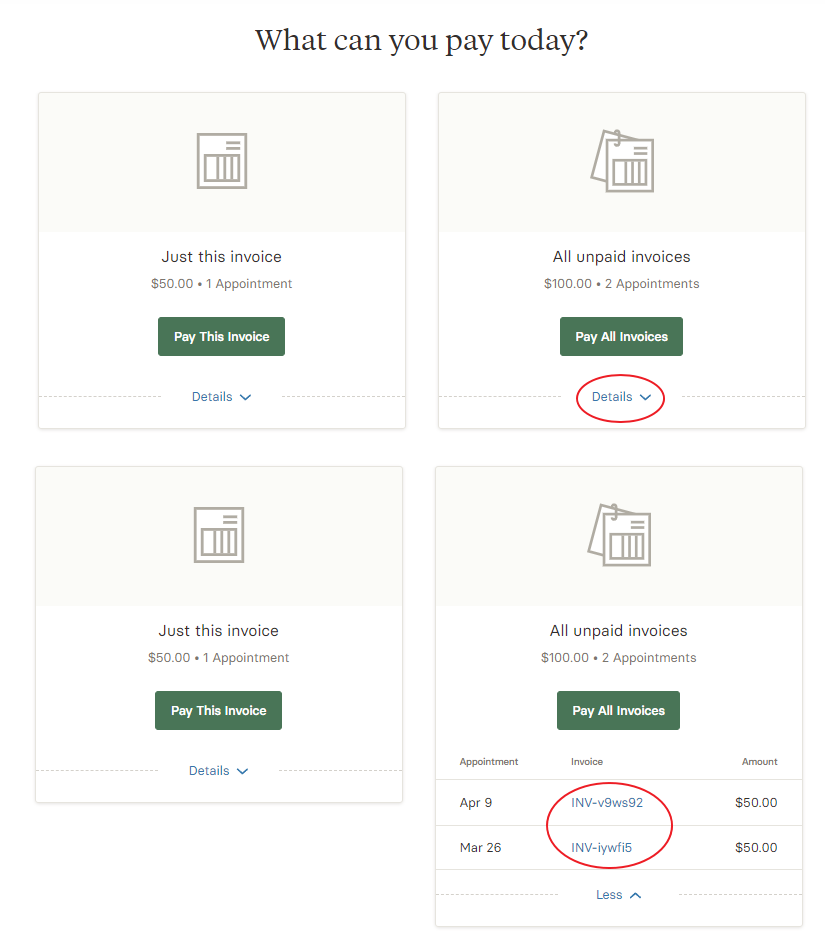This screenshot has height=943, width=825.
Task: Open invoice INV-v9ws92
Action: click(607, 802)
